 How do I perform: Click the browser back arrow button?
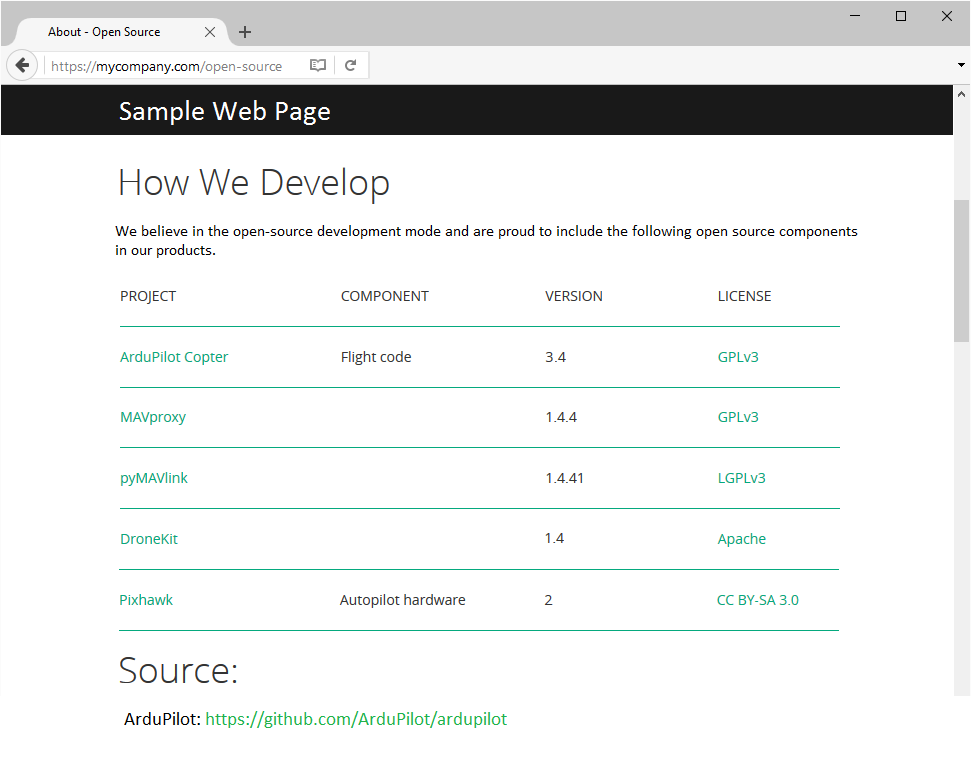[22, 66]
